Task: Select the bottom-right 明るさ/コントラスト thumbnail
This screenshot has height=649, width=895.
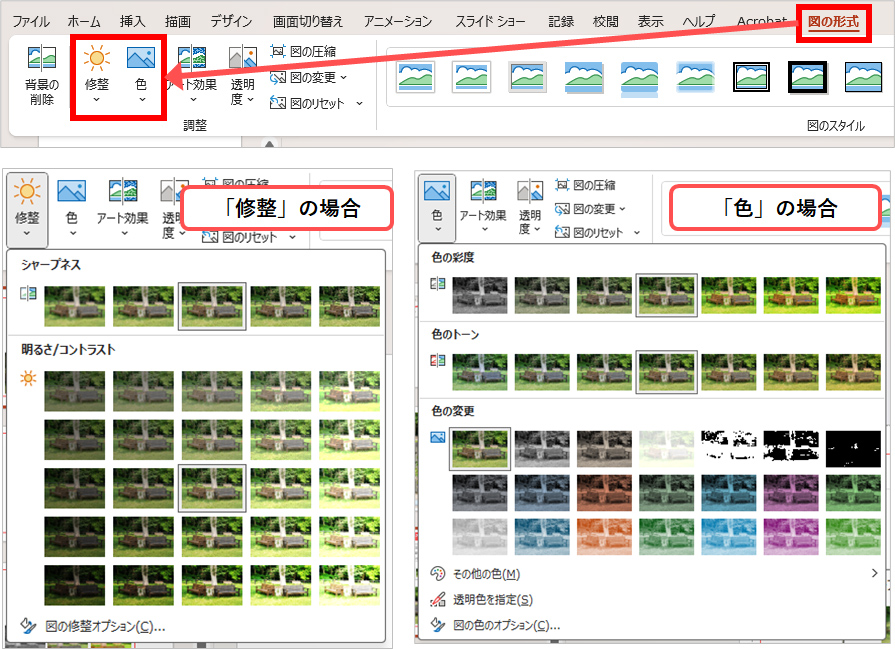Action: click(349, 585)
